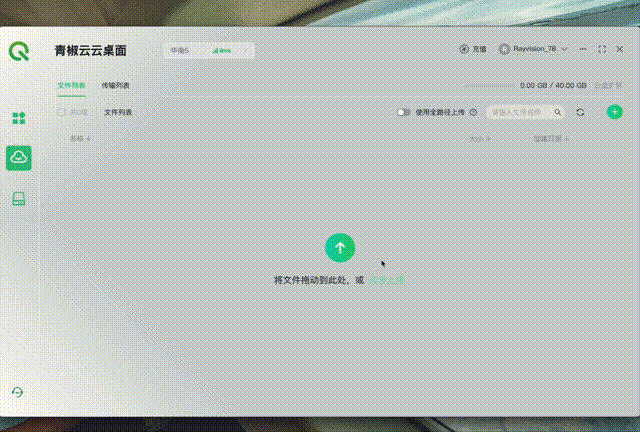Switch to the 文件列表 tab
Image resolution: width=640 pixels, height=432 pixels.
point(71,85)
